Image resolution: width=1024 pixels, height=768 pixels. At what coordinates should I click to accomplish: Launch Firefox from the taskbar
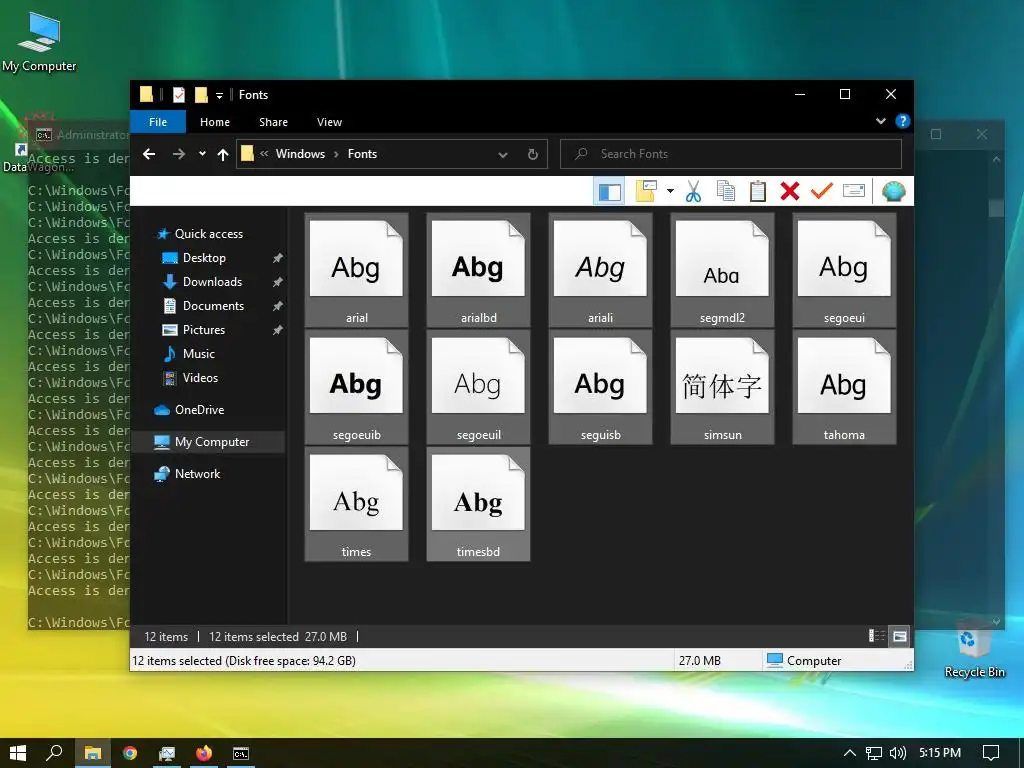[204, 753]
